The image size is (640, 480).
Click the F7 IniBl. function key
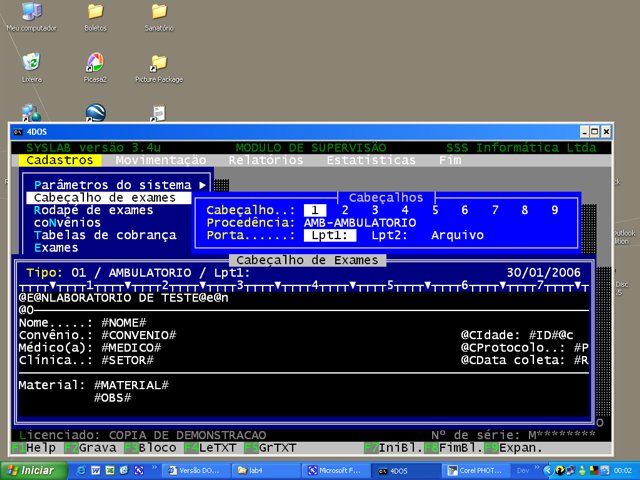(393, 448)
